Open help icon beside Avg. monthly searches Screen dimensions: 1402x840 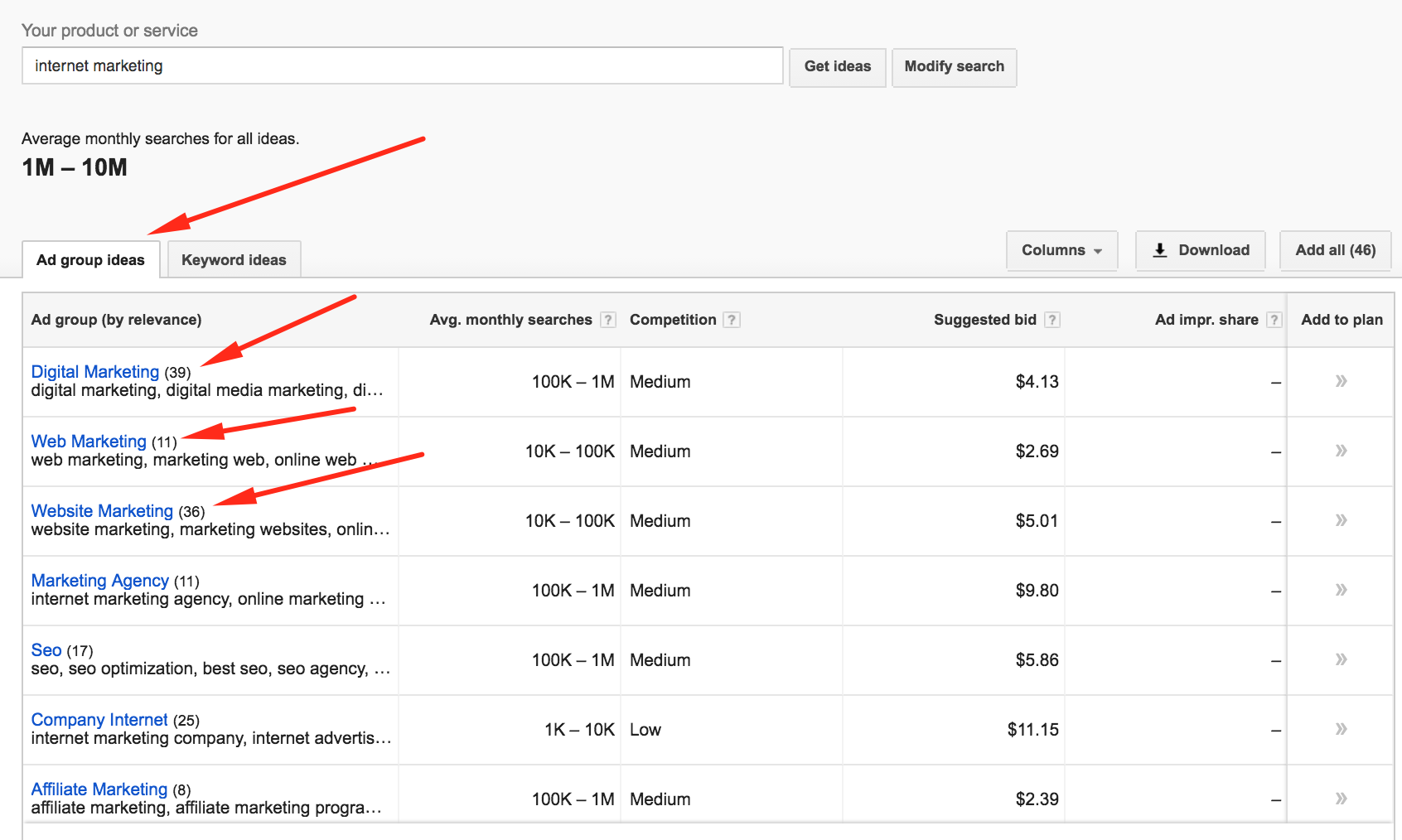(x=608, y=320)
